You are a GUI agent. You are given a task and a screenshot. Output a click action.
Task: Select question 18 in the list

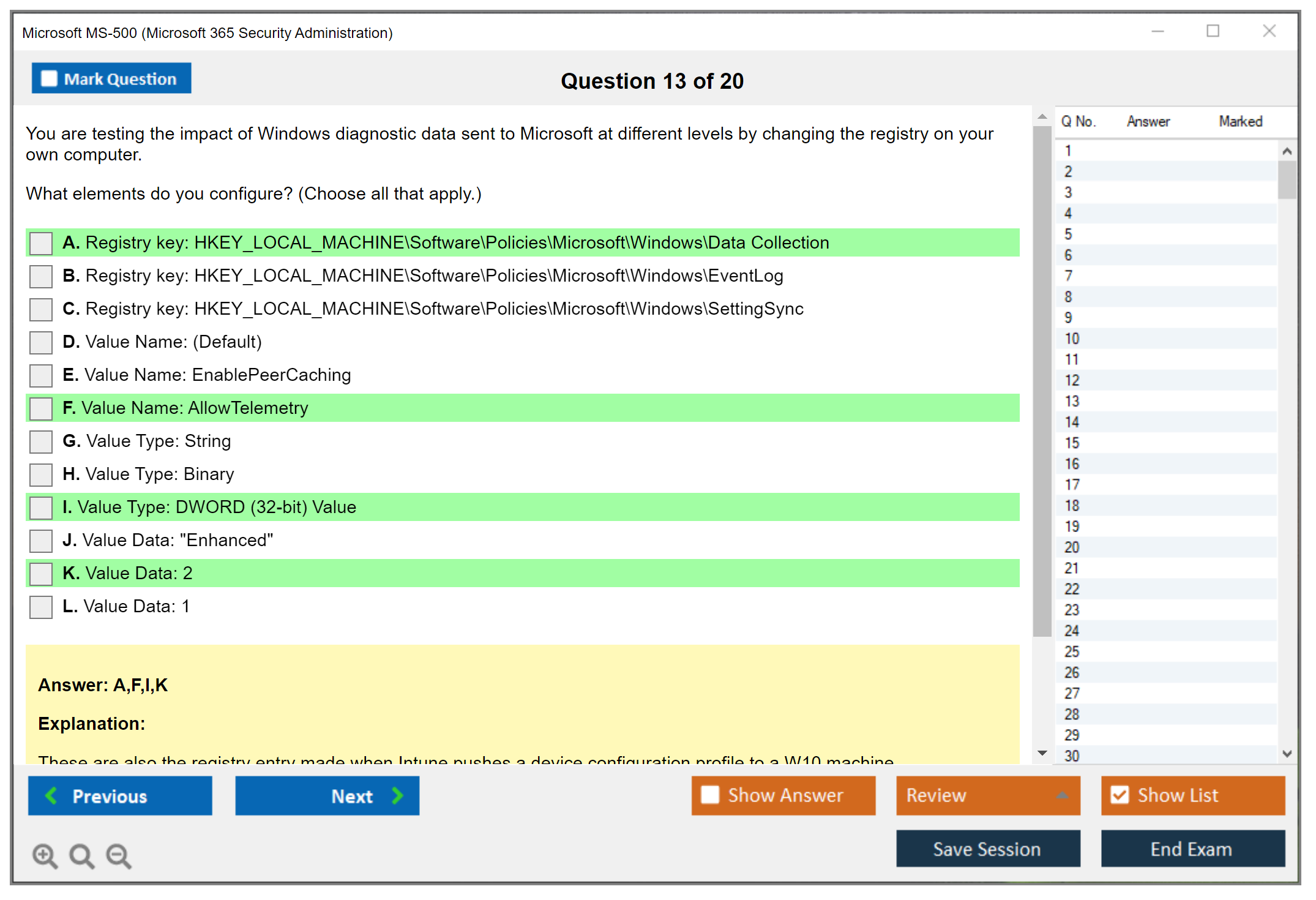pos(1072,506)
